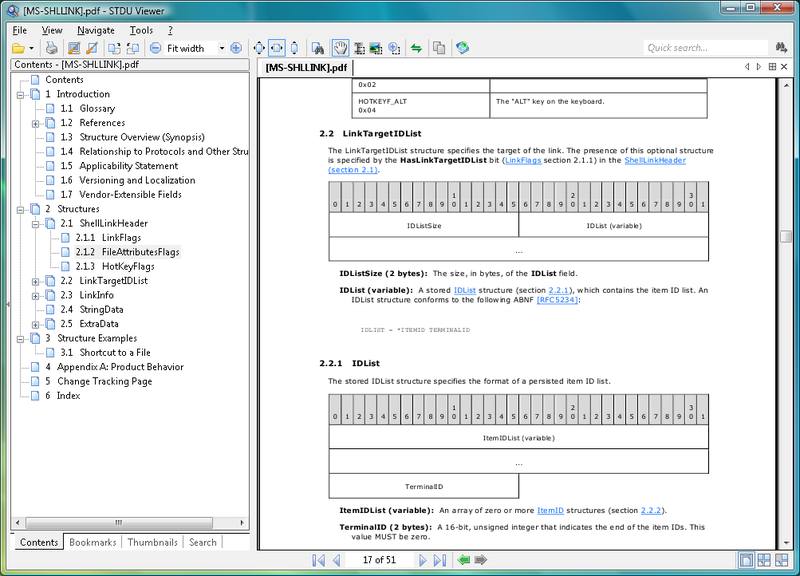This screenshot has height=576, width=800.
Task: Select 2.4 StringData in contents tree
Action: pyautogui.click(x=92, y=310)
